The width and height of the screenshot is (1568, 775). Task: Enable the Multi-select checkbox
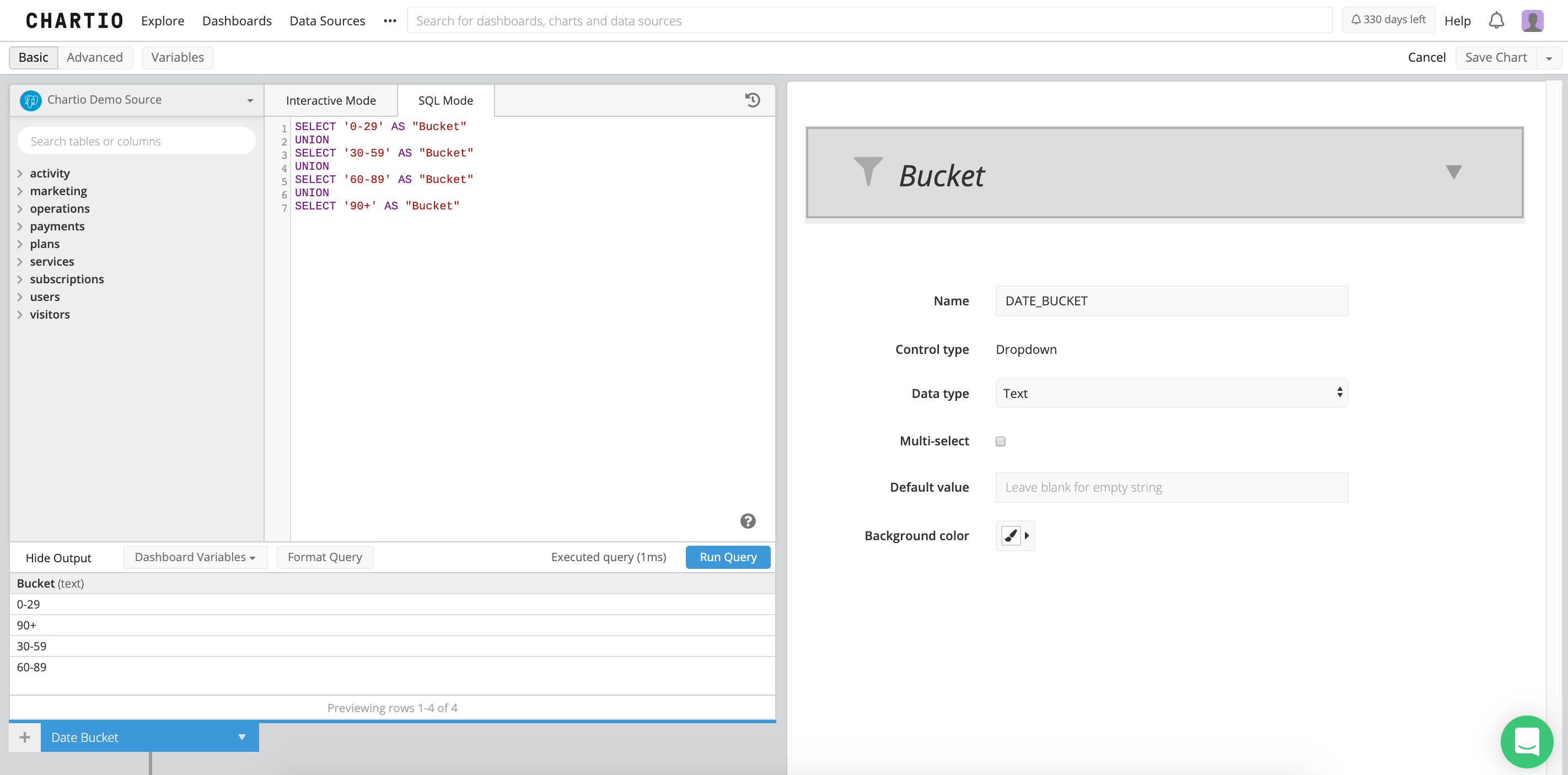tap(1000, 441)
